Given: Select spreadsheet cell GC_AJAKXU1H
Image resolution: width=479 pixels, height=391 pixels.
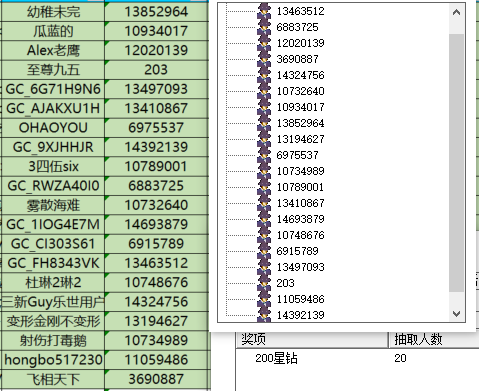Looking at the screenshot, I should (x=53, y=108).
